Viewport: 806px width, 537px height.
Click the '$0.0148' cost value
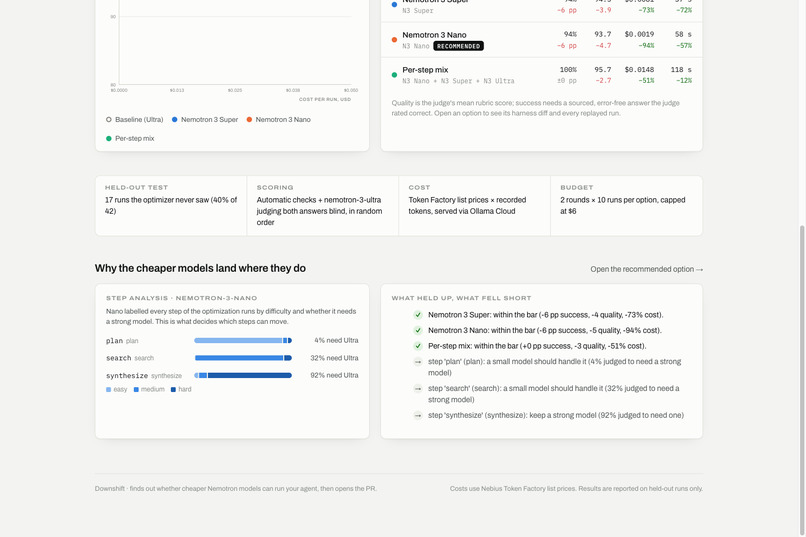pyautogui.click(x=639, y=69)
